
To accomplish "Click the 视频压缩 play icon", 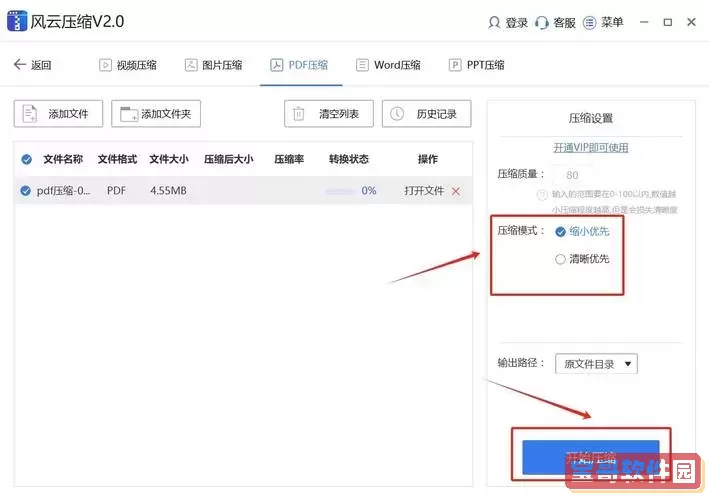I will click(x=105, y=65).
